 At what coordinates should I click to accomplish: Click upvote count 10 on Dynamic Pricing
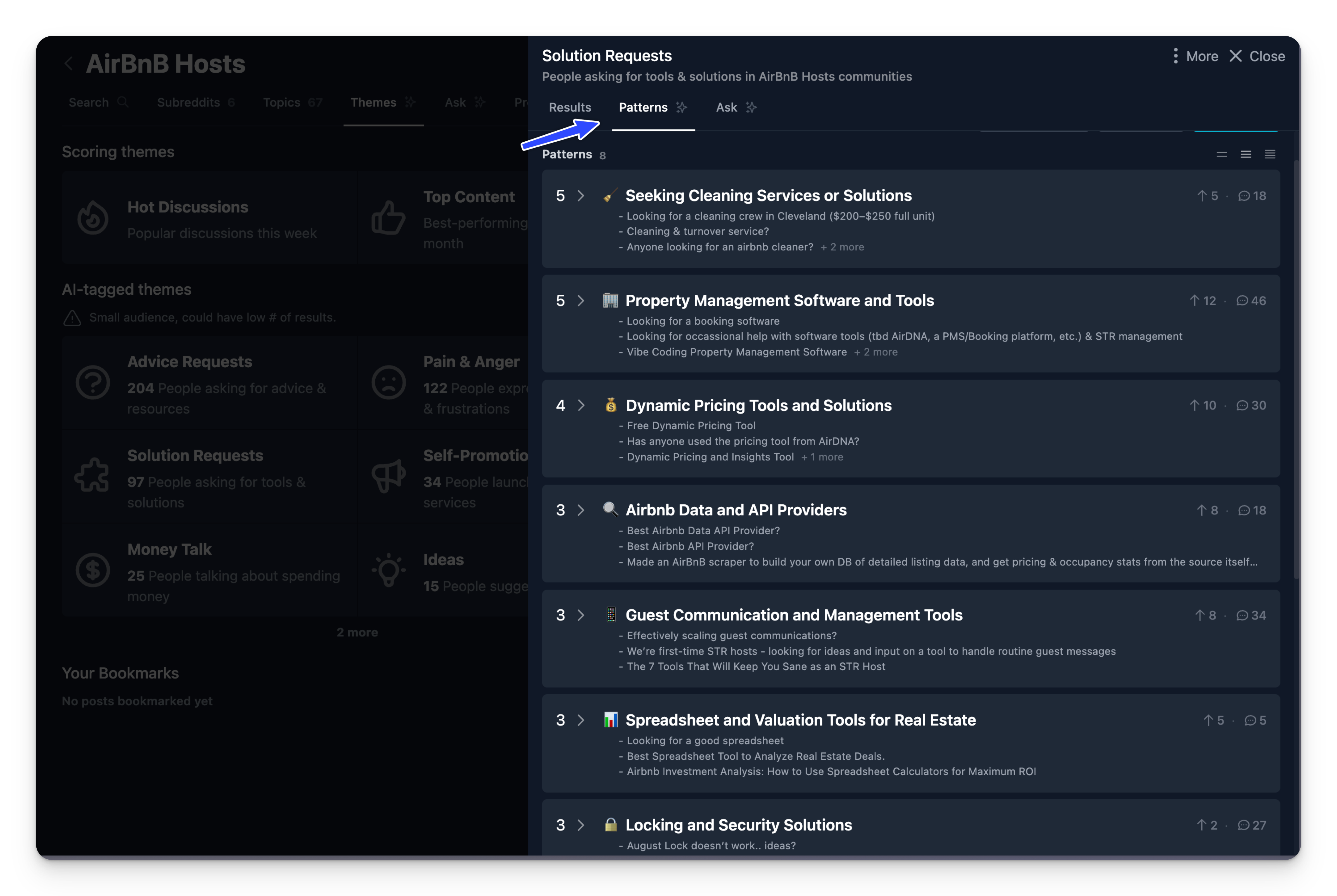[1203, 405]
